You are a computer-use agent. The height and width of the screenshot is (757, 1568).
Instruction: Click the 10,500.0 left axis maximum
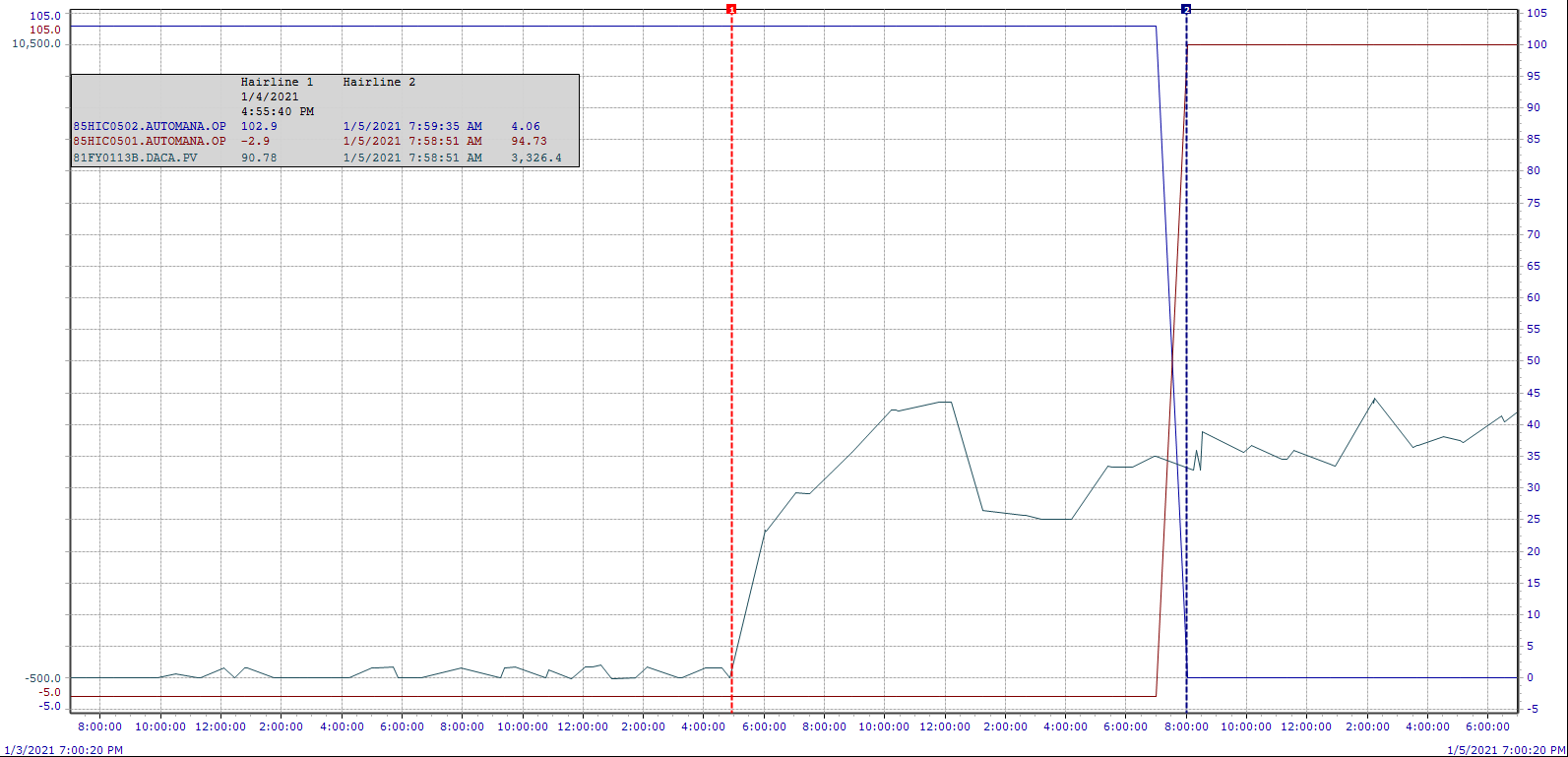coord(36,43)
